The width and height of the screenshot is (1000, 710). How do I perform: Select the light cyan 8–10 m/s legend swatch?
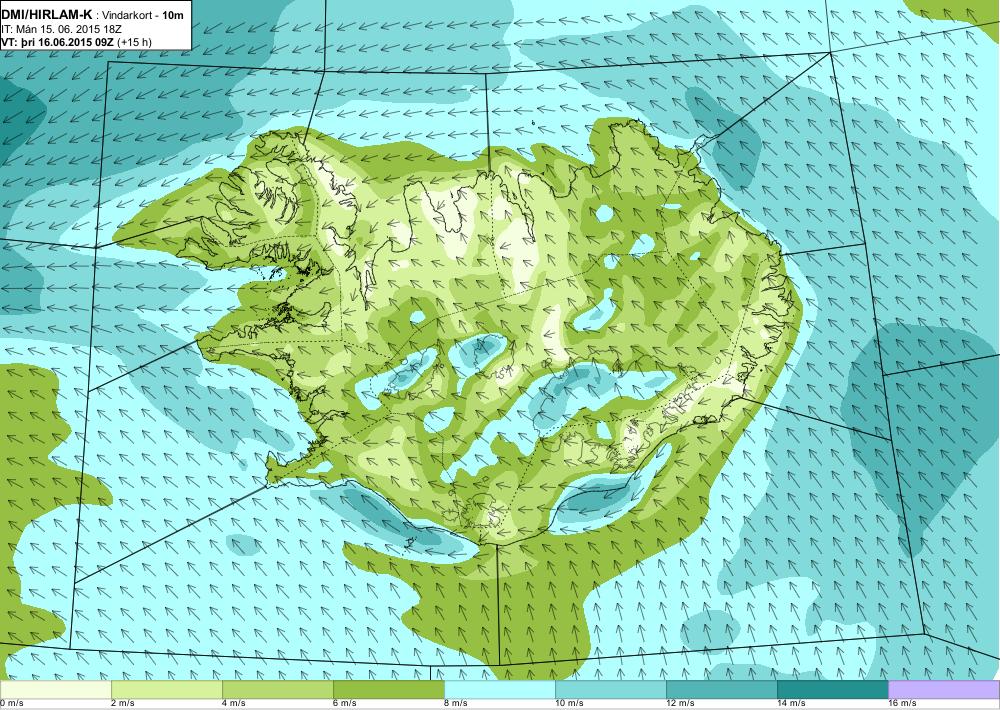coord(499,690)
